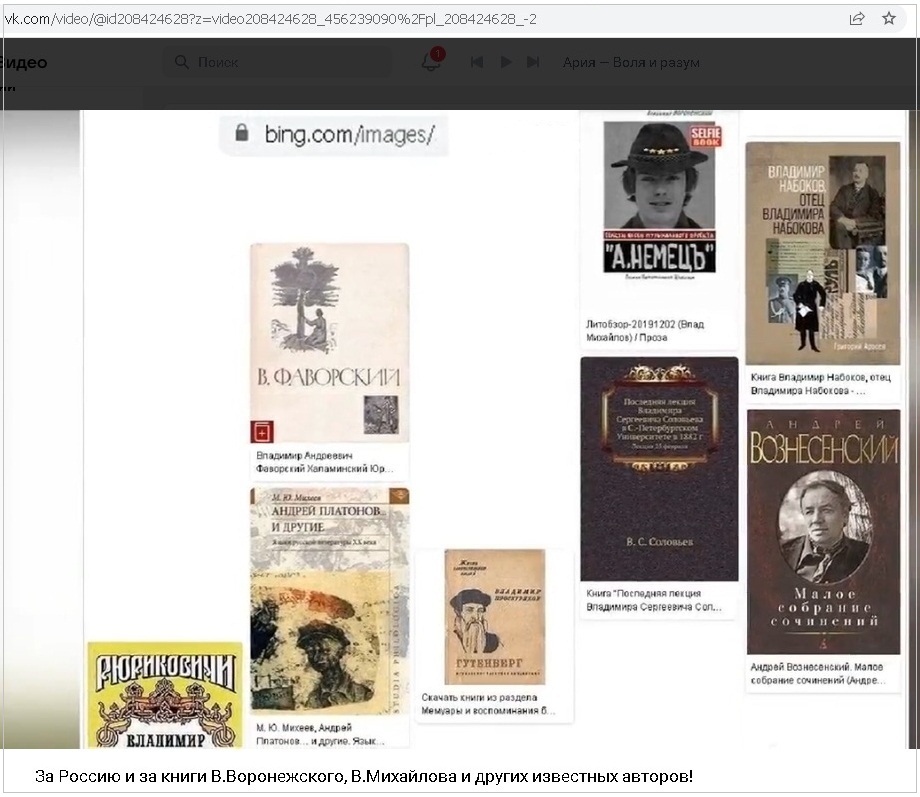Viewport: 920px width, 797px height.
Task: Click the padlock icon beside bing.com
Action: 242,133
